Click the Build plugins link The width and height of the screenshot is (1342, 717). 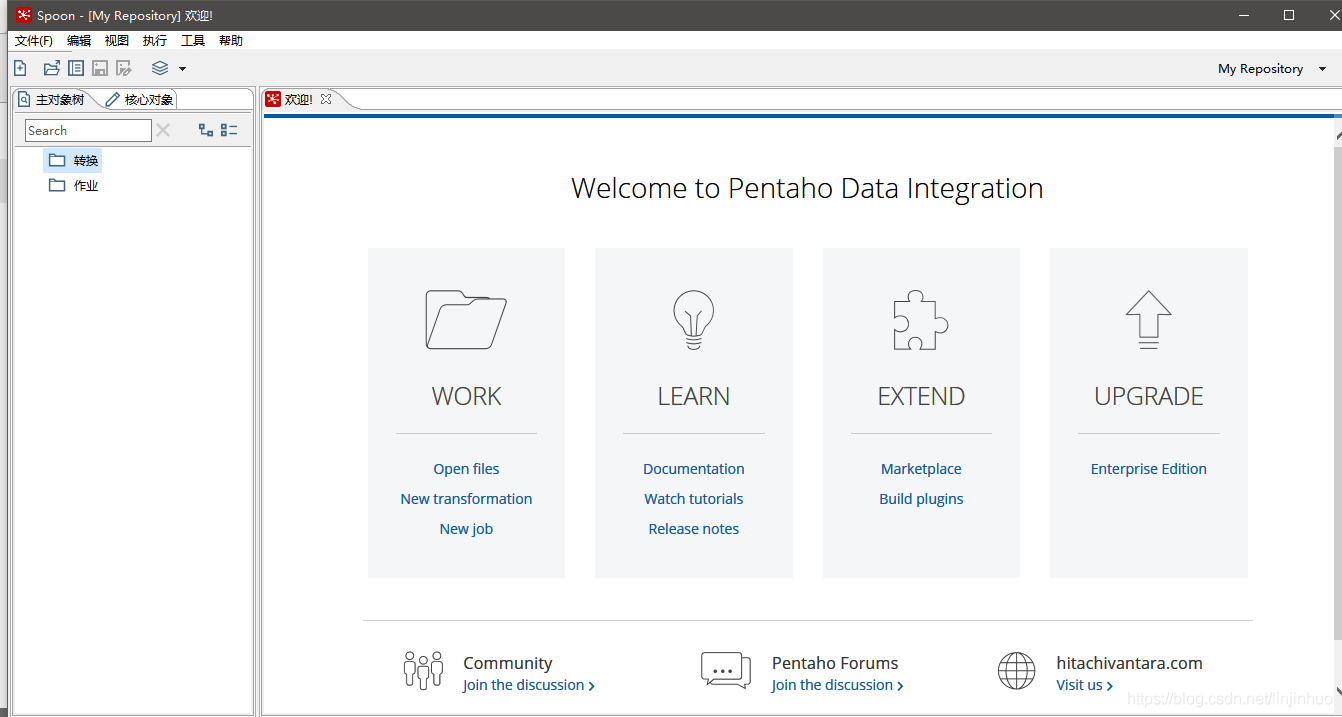pyautogui.click(x=921, y=499)
